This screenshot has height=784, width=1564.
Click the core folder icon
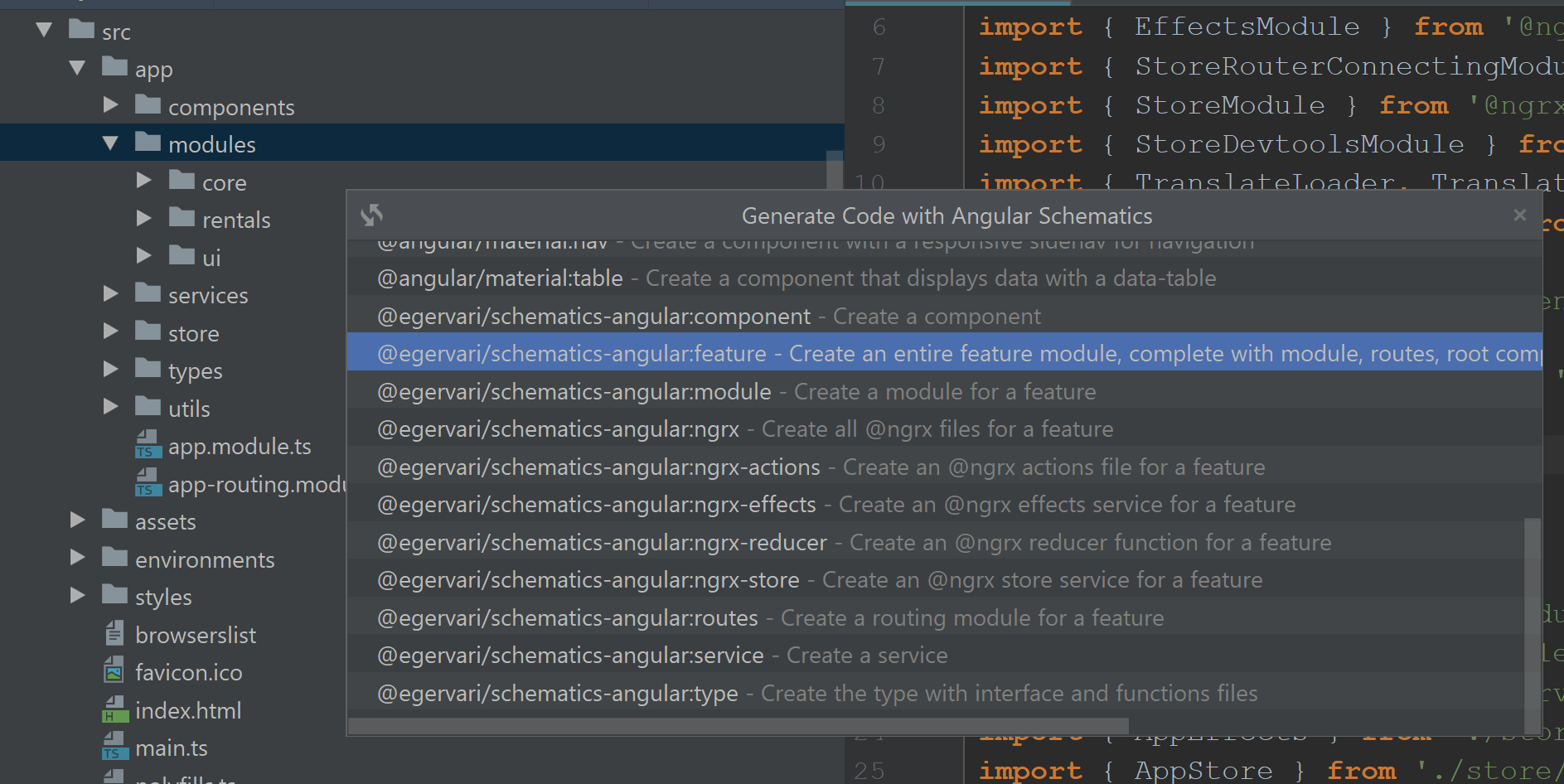182,180
